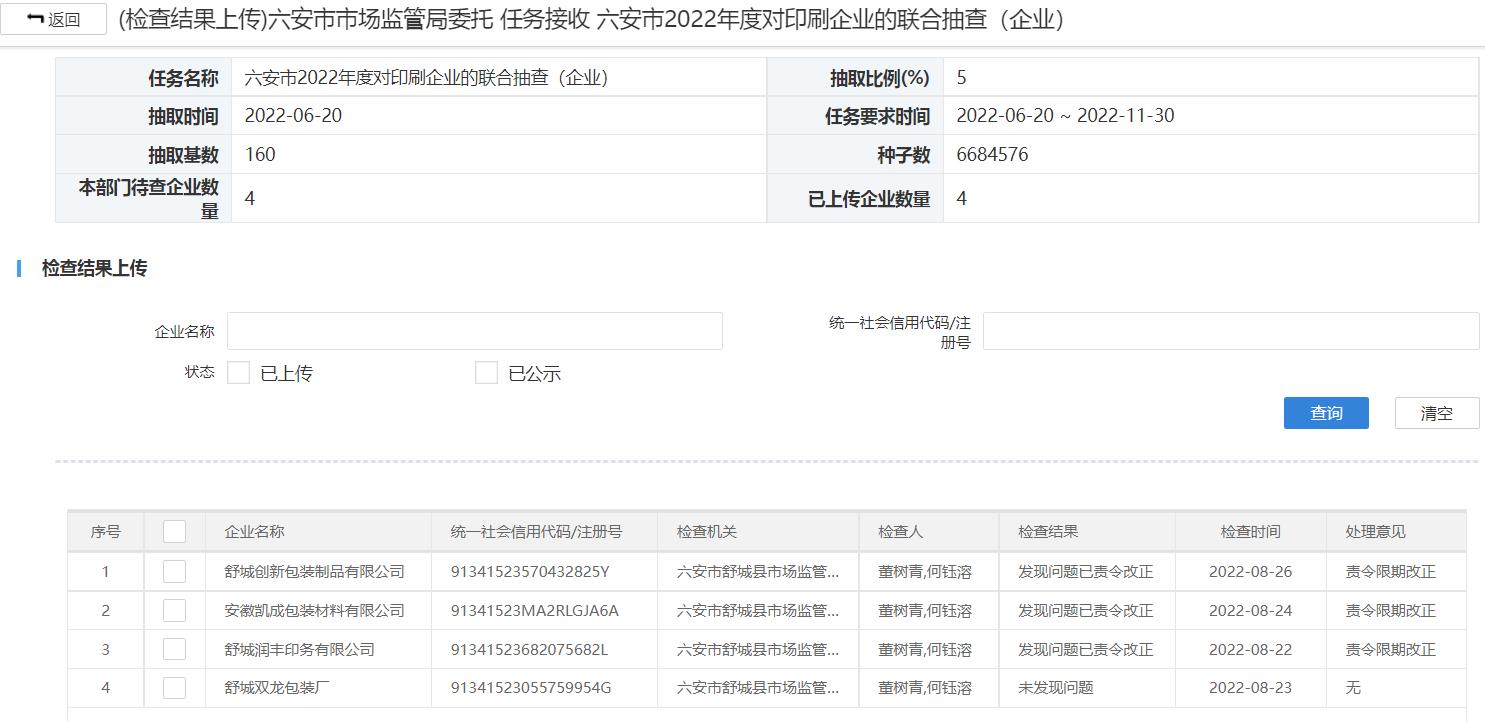Click the 企业名称 column header

(x=254, y=532)
